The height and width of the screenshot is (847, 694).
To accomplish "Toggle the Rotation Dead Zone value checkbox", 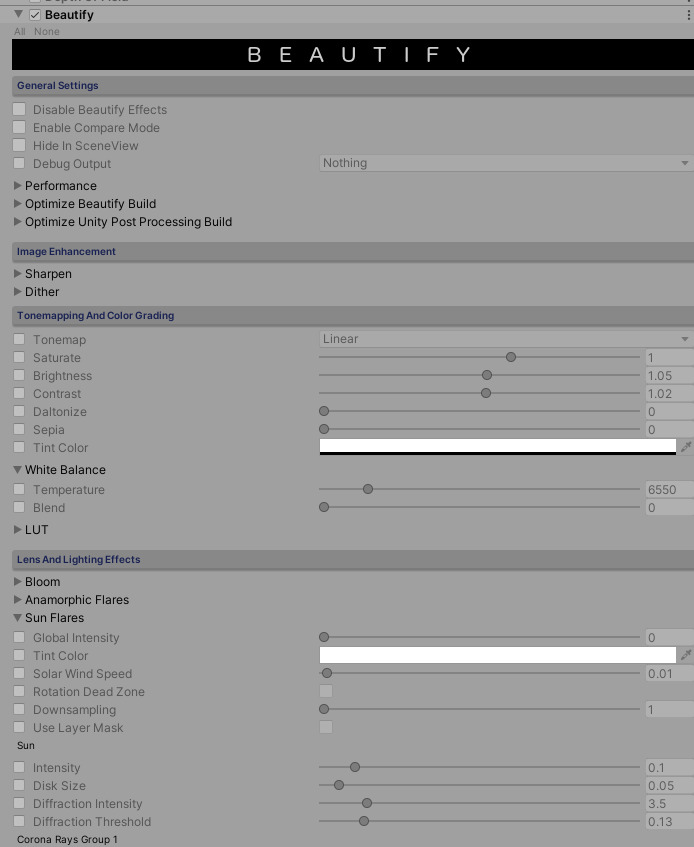I will 326,691.
